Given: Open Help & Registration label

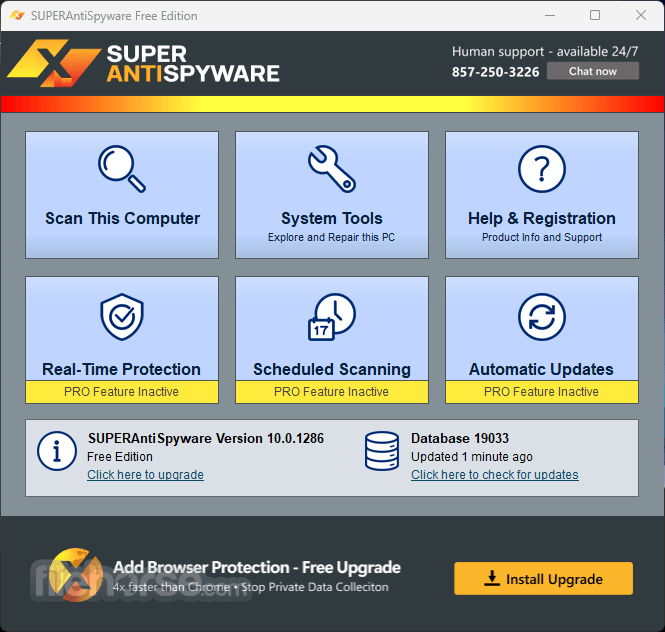Looking at the screenshot, I should (x=542, y=218).
